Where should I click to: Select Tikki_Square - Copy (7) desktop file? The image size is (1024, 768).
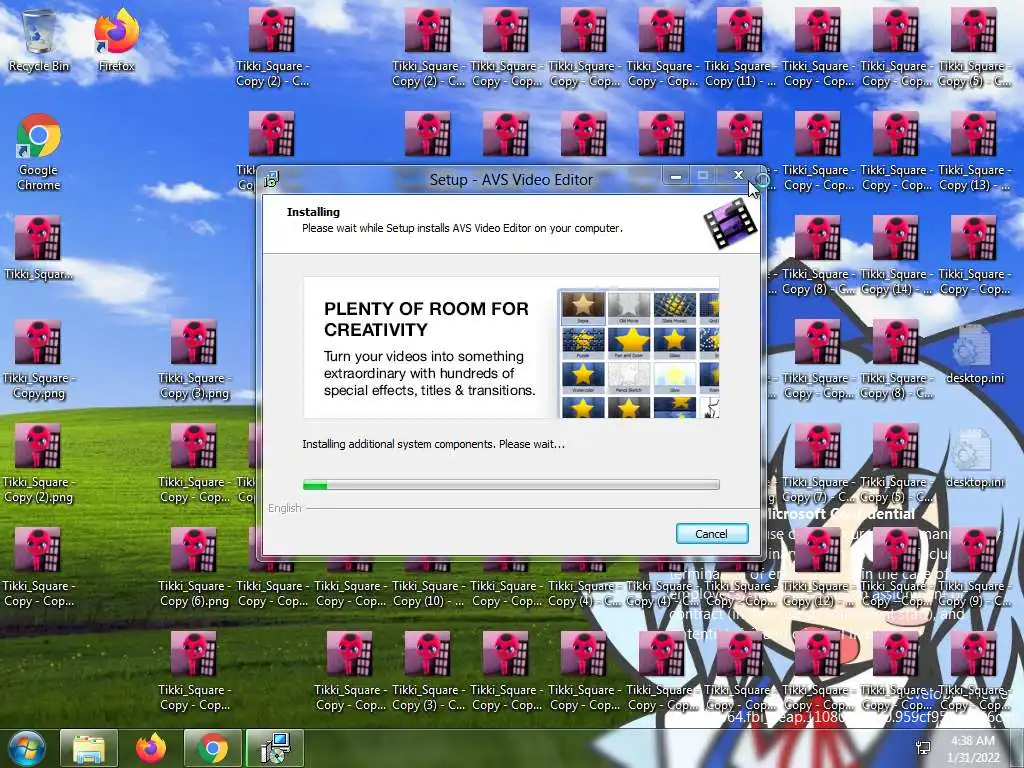tap(816, 464)
